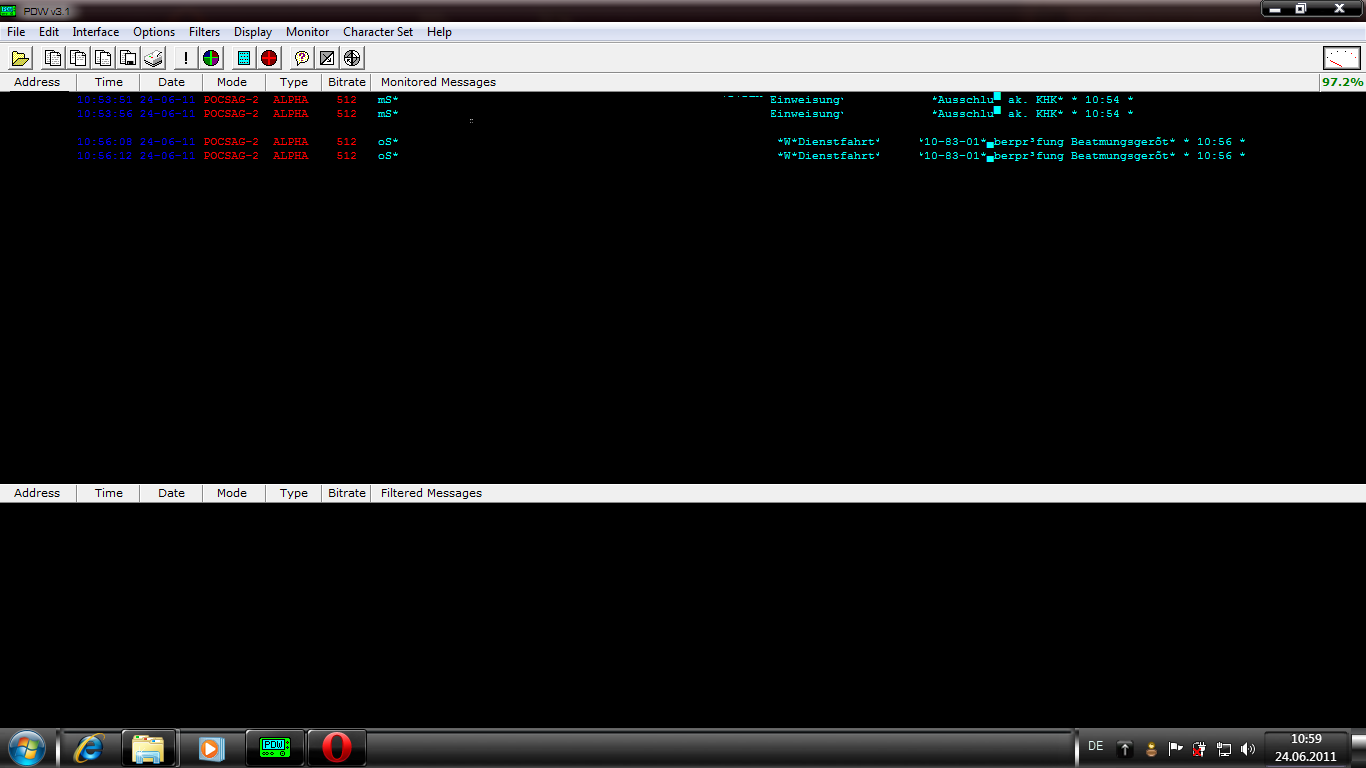This screenshot has height=768, width=1366.
Task: Open the four-color circle toolbar icon
Action: click(x=211, y=58)
